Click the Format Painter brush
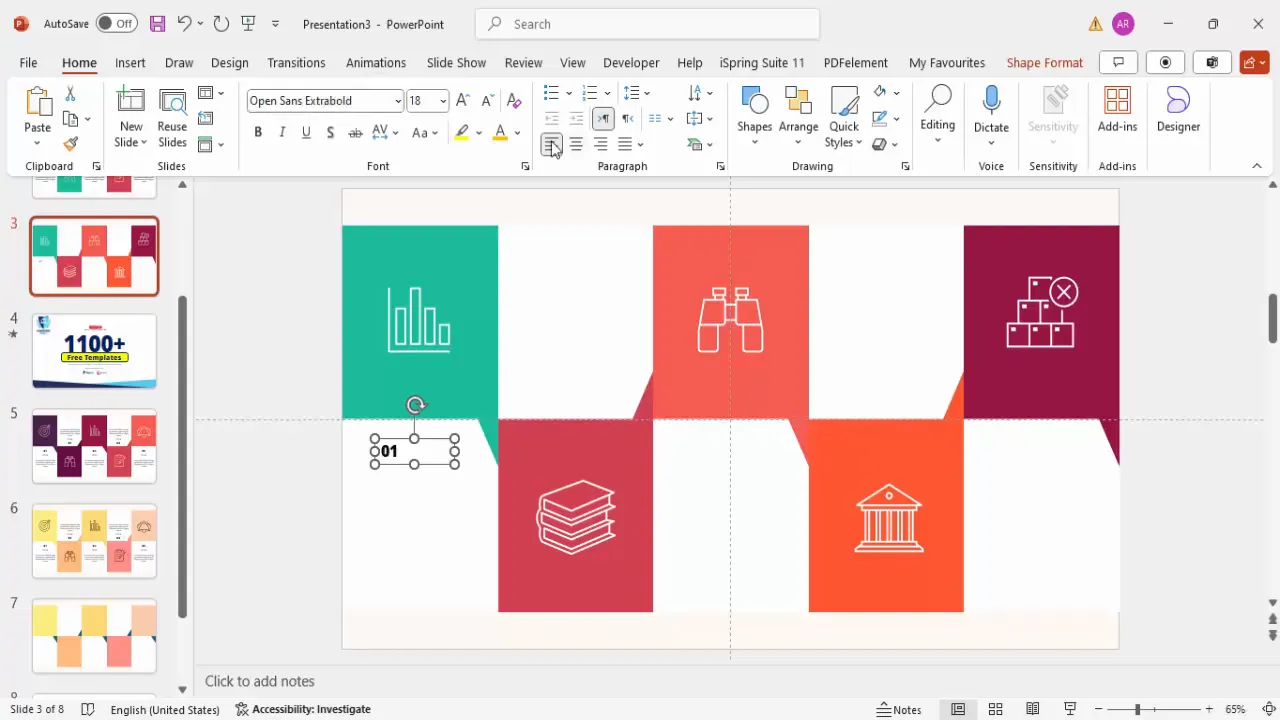Viewport: 1280px width, 720px height. point(70,144)
